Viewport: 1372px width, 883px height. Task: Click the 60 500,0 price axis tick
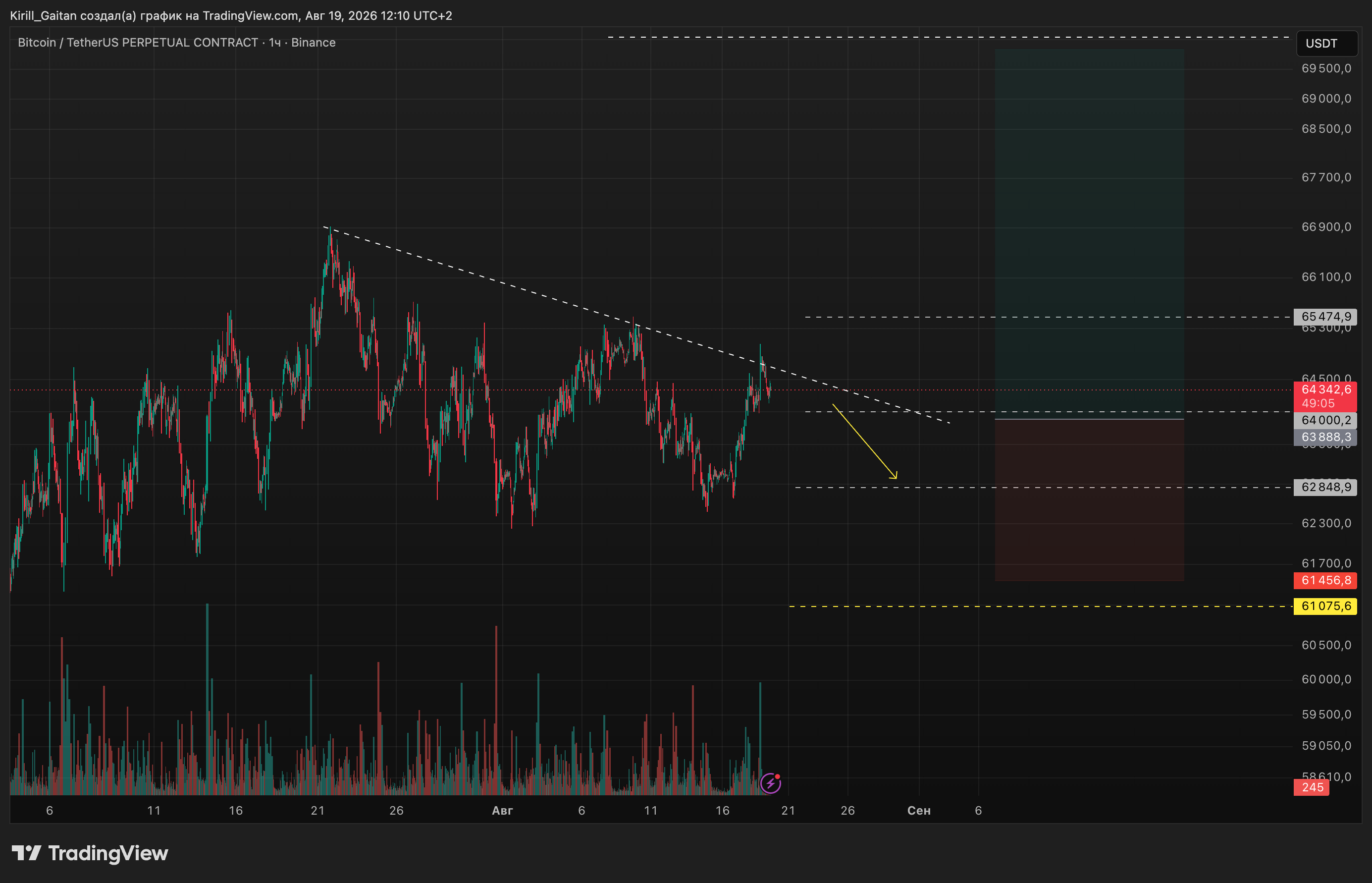tap(1326, 646)
